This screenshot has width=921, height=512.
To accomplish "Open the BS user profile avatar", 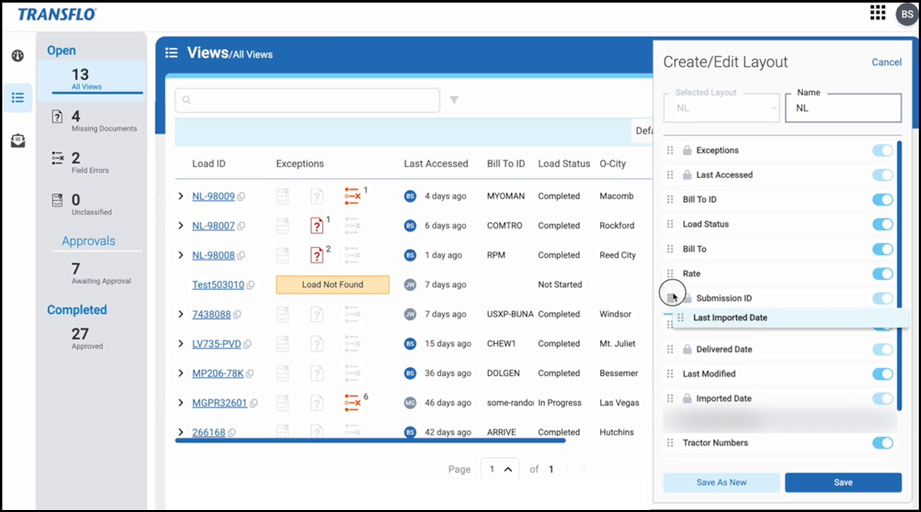I will [907, 14].
